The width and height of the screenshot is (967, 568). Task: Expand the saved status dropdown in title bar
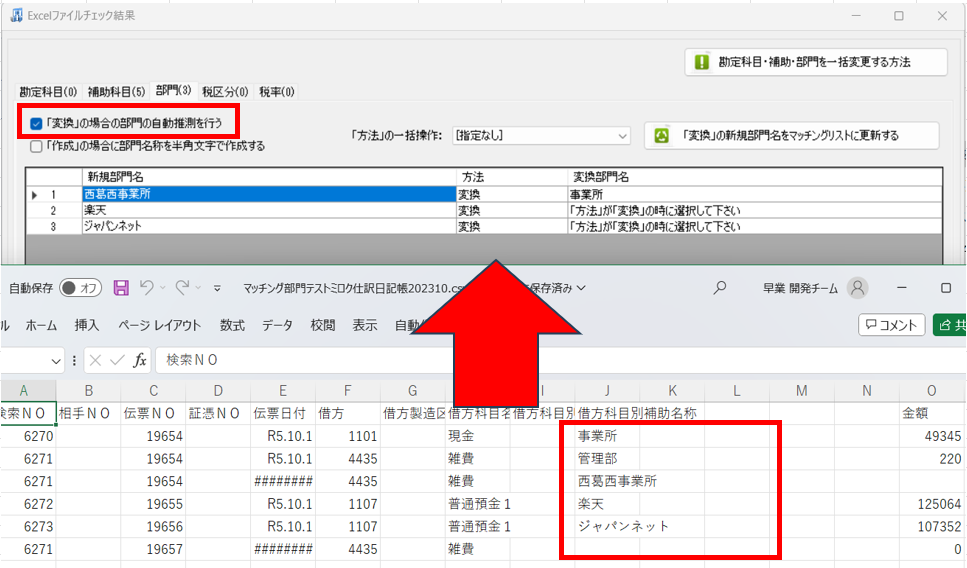580,288
